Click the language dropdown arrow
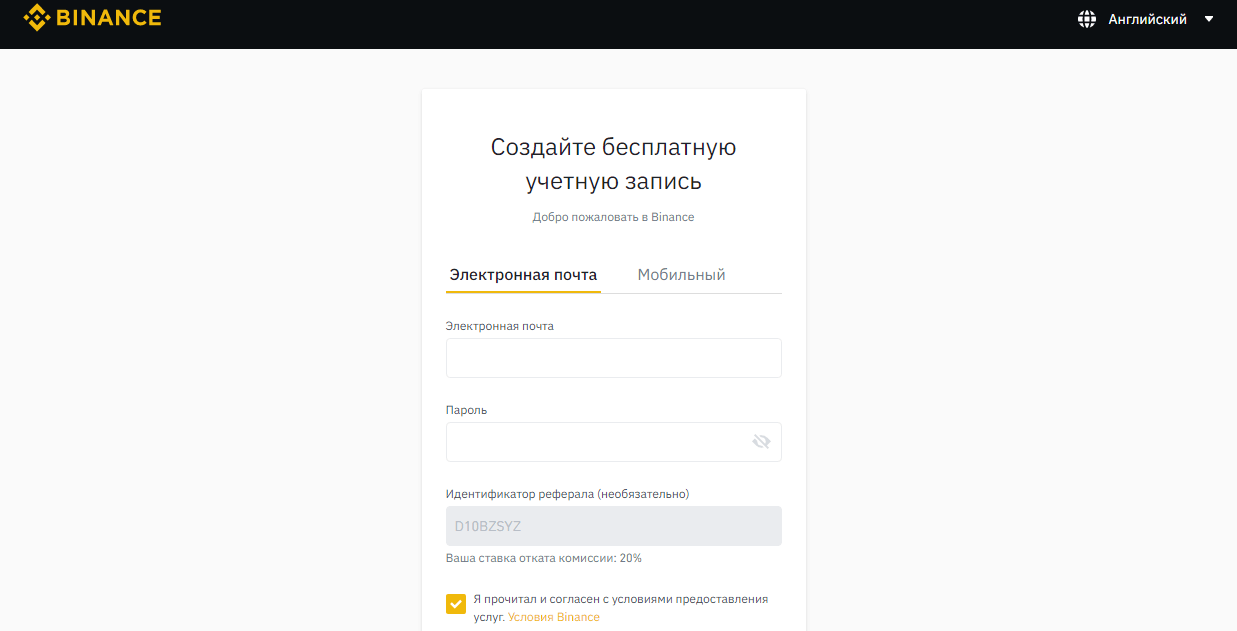The image size is (1237, 631). click(x=1209, y=18)
